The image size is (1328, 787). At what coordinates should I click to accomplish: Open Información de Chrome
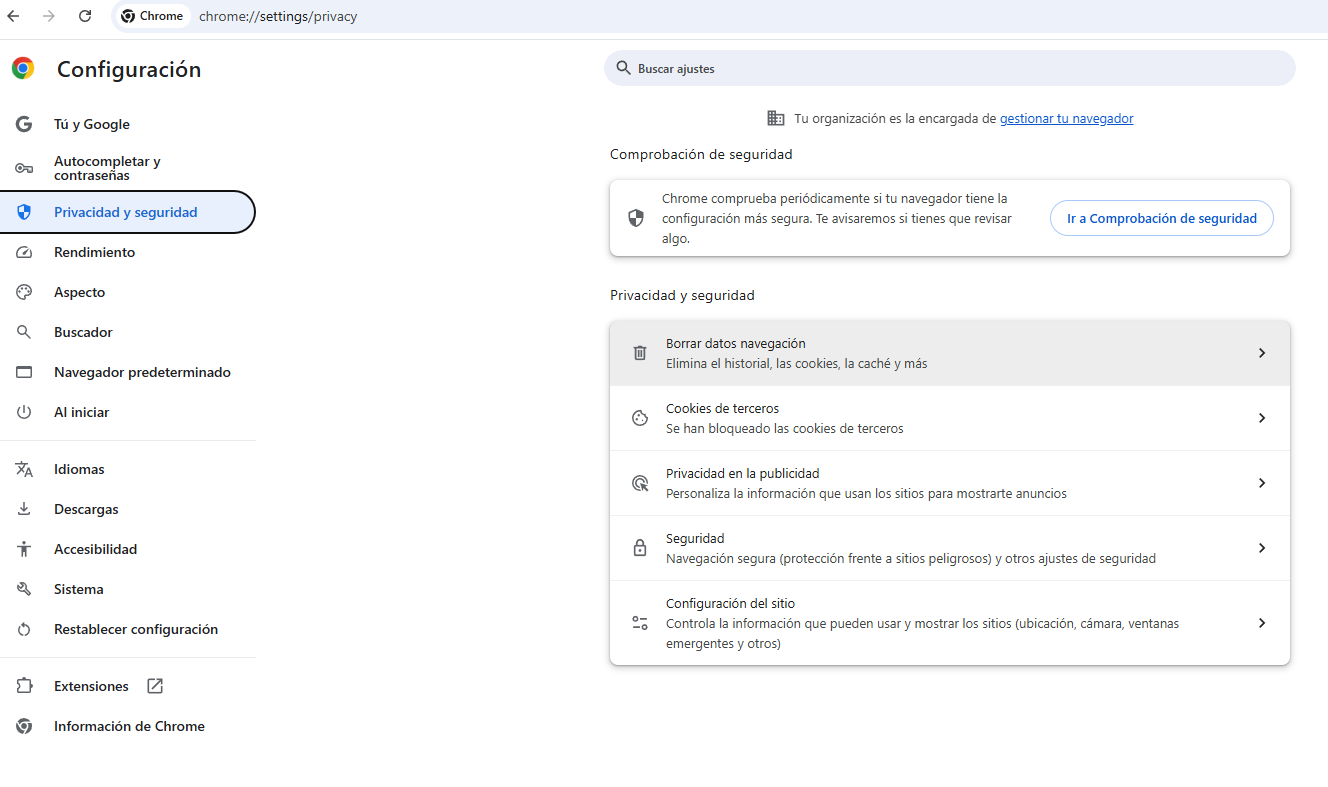[128, 726]
